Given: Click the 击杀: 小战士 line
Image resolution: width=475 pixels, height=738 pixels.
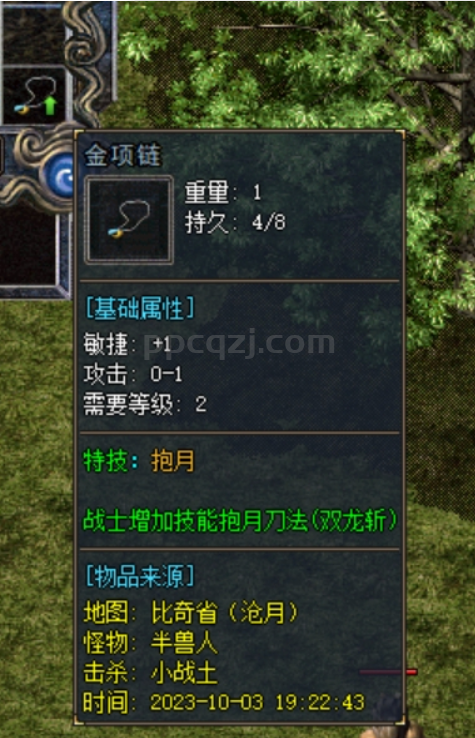Looking at the screenshot, I should click(151, 673).
